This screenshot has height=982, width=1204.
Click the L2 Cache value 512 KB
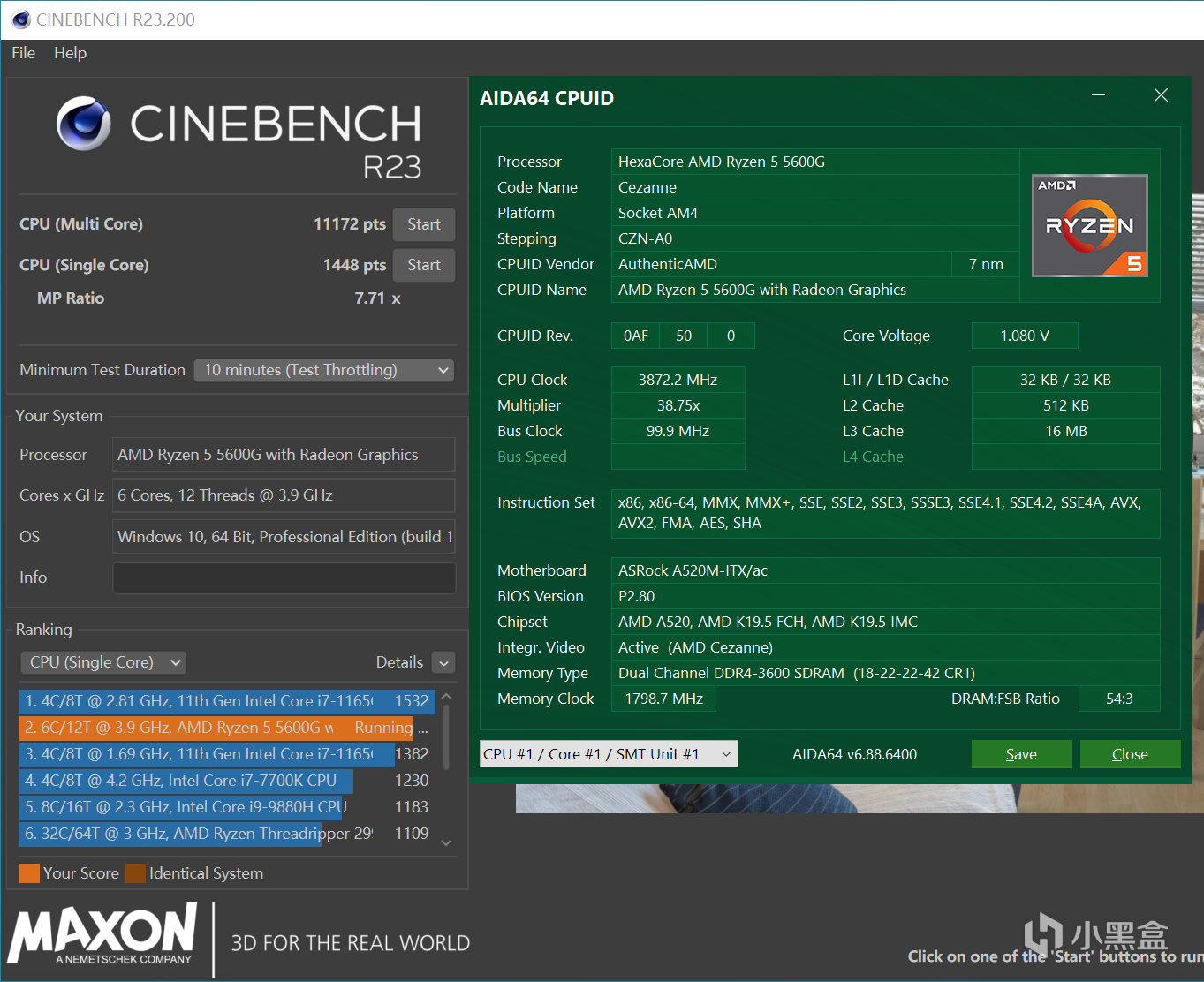pyautogui.click(x=1065, y=405)
